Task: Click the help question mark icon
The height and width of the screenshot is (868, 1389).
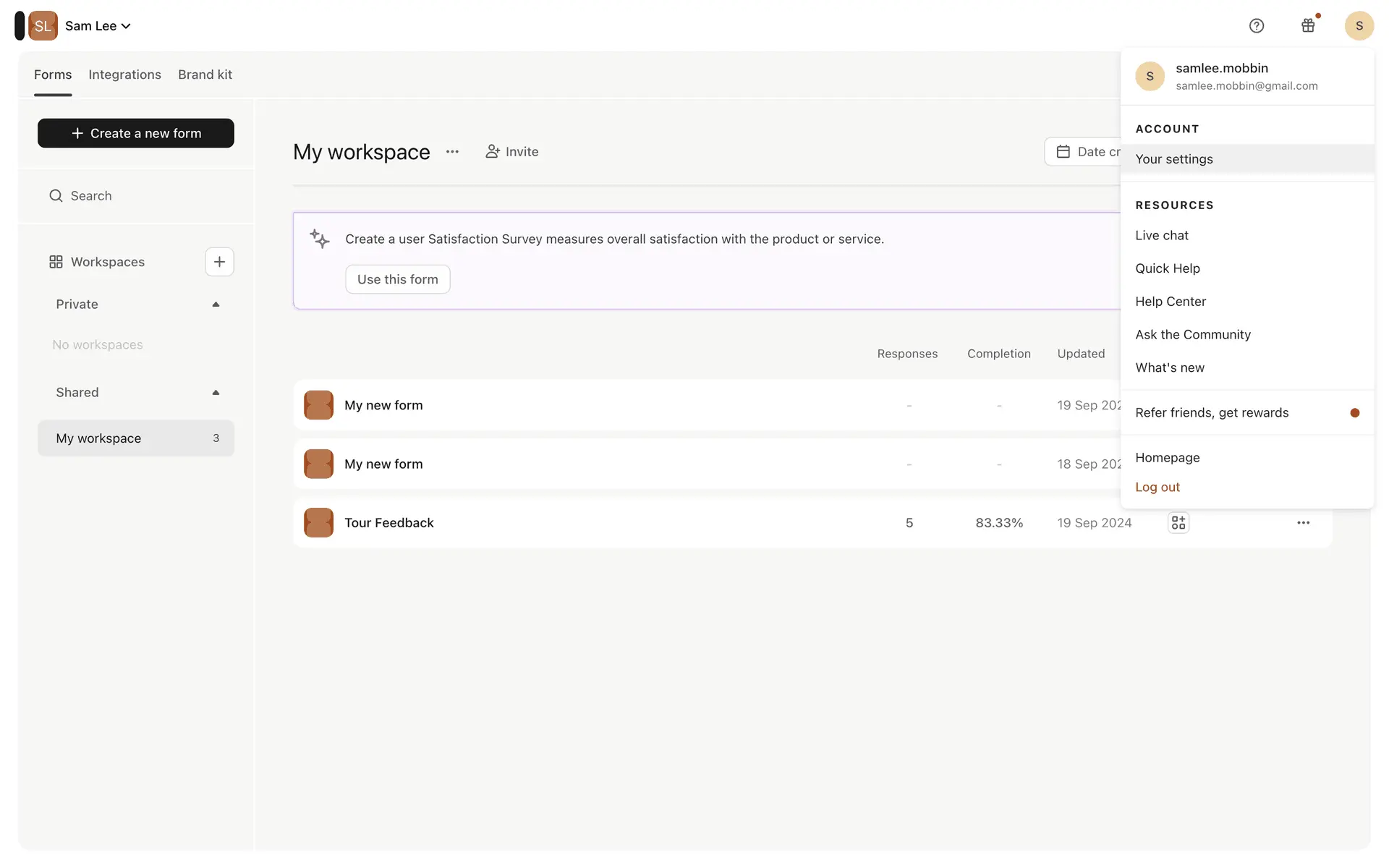Action: [x=1257, y=26]
